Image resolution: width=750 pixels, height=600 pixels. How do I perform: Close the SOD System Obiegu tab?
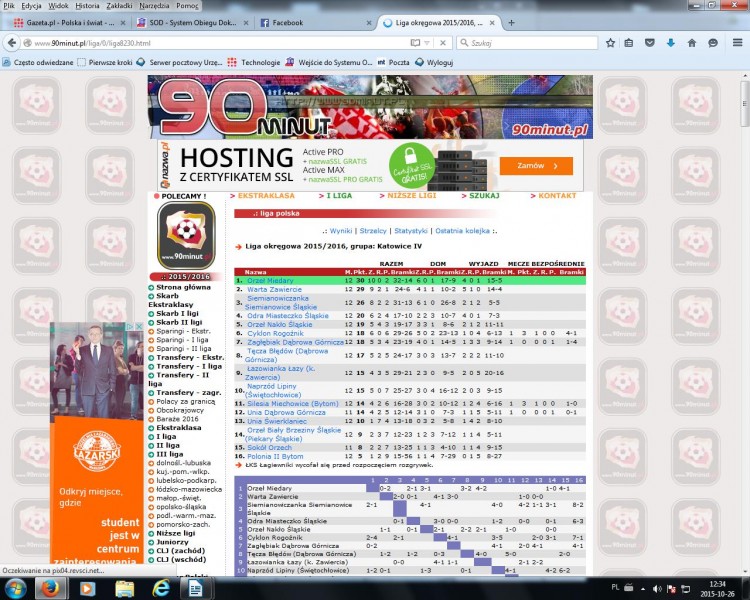(246, 22)
